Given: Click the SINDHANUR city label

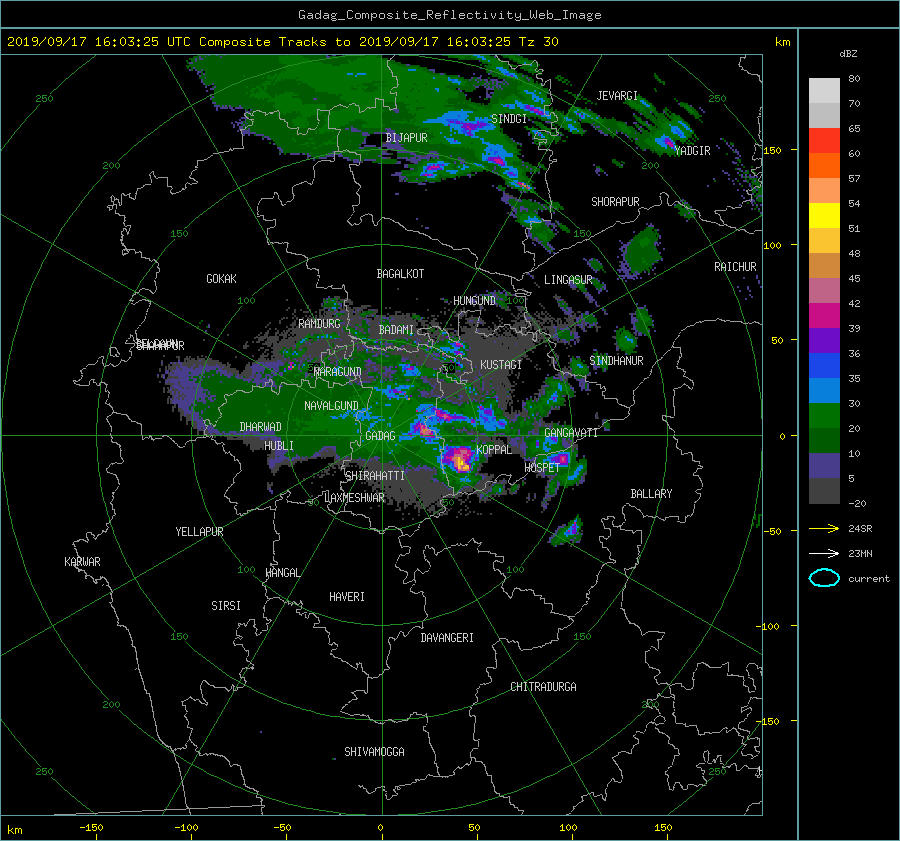Looking at the screenshot, I should (x=616, y=361).
